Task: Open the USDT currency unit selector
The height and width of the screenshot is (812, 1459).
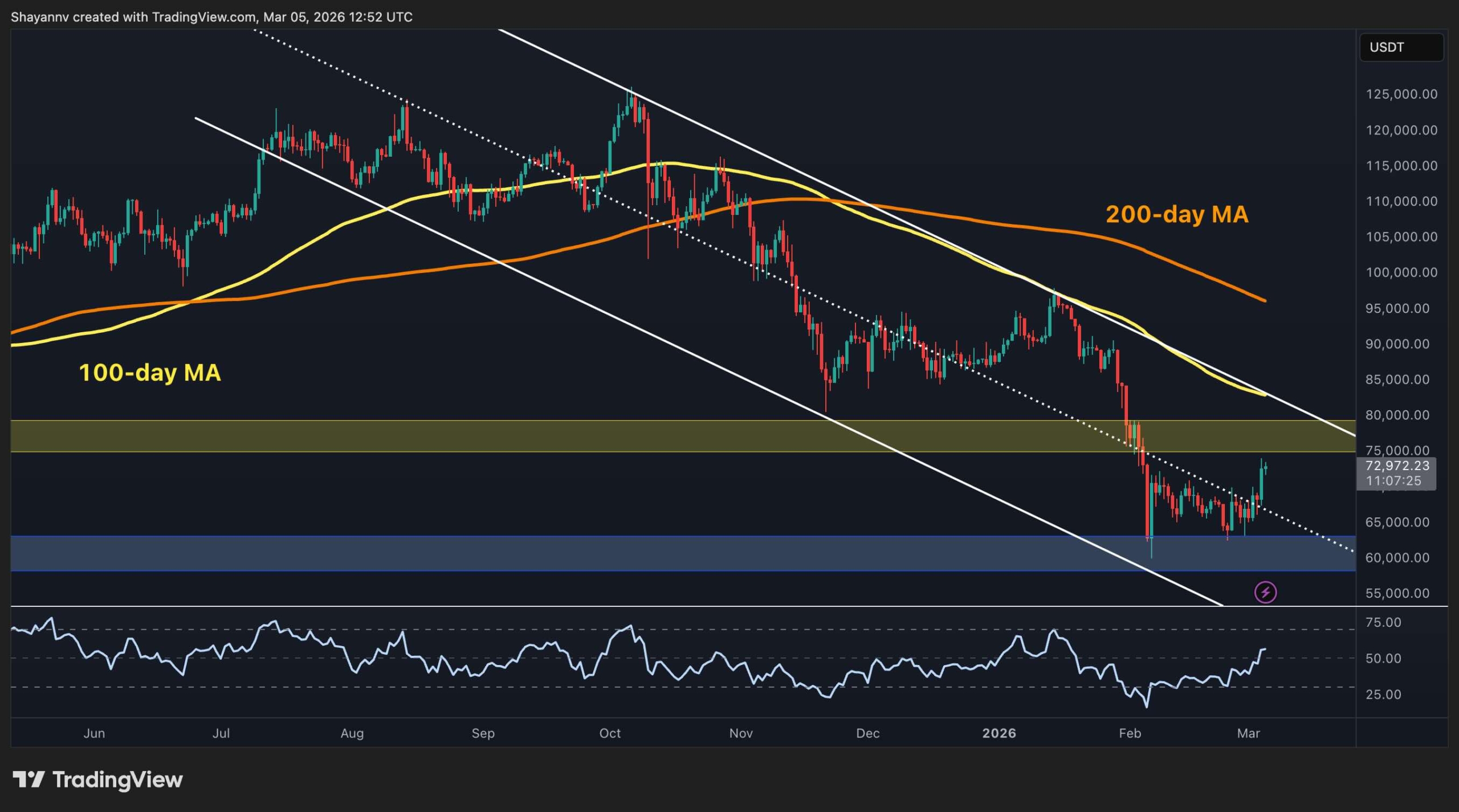Action: click(1401, 47)
